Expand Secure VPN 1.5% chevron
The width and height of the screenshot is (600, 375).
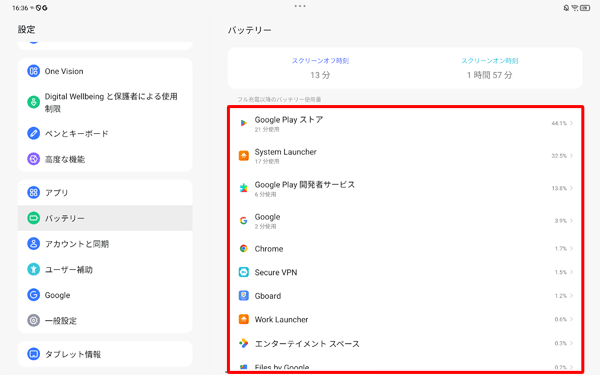click(x=571, y=272)
